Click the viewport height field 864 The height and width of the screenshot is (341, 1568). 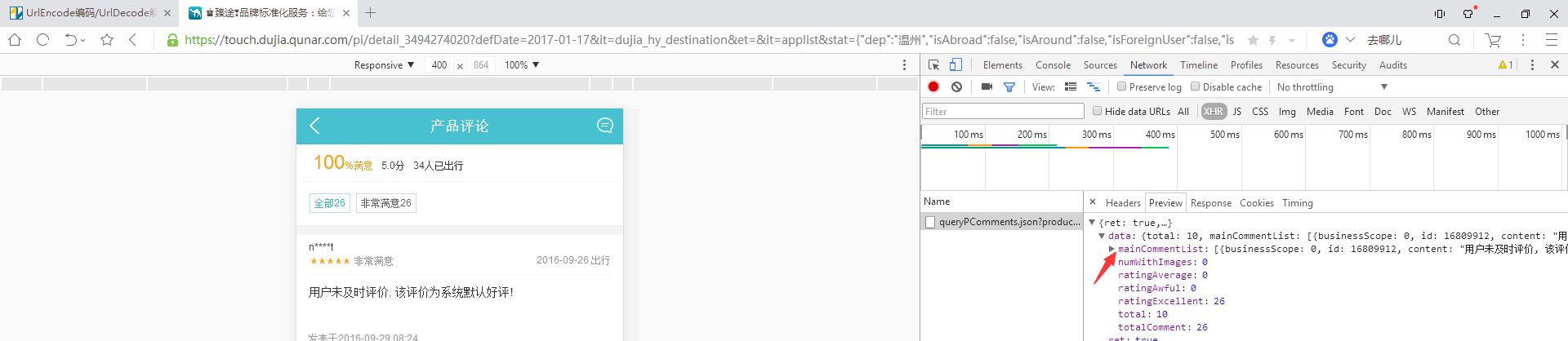coord(481,65)
